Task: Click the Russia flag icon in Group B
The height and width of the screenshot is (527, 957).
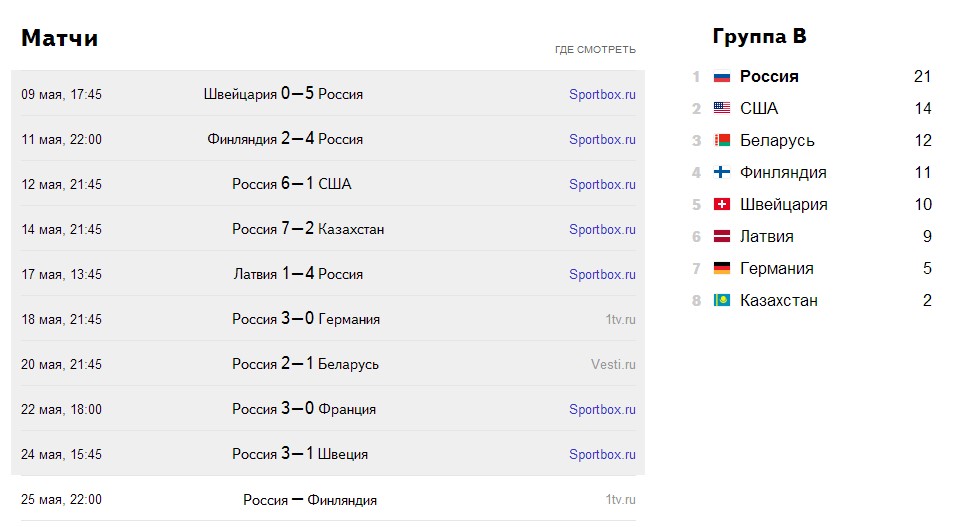Action: pos(721,77)
